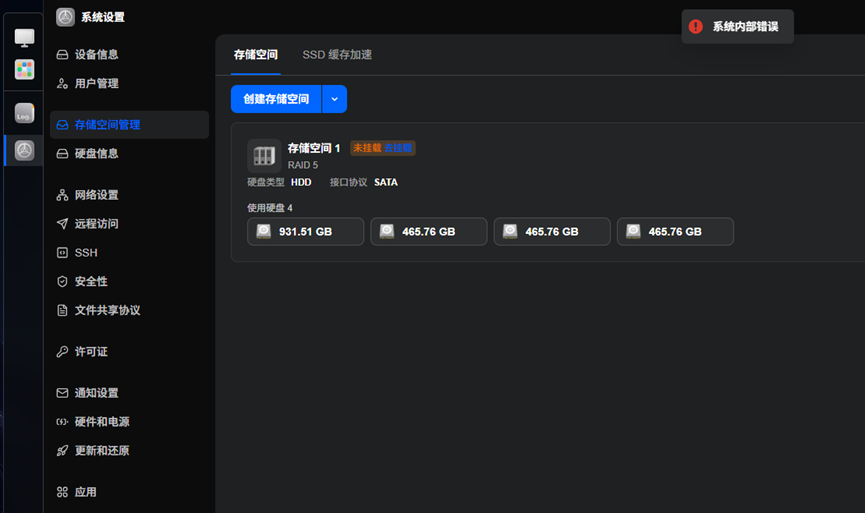The image size is (865, 513).
Task: Click the HDD disk type value
Action: (x=301, y=182)
